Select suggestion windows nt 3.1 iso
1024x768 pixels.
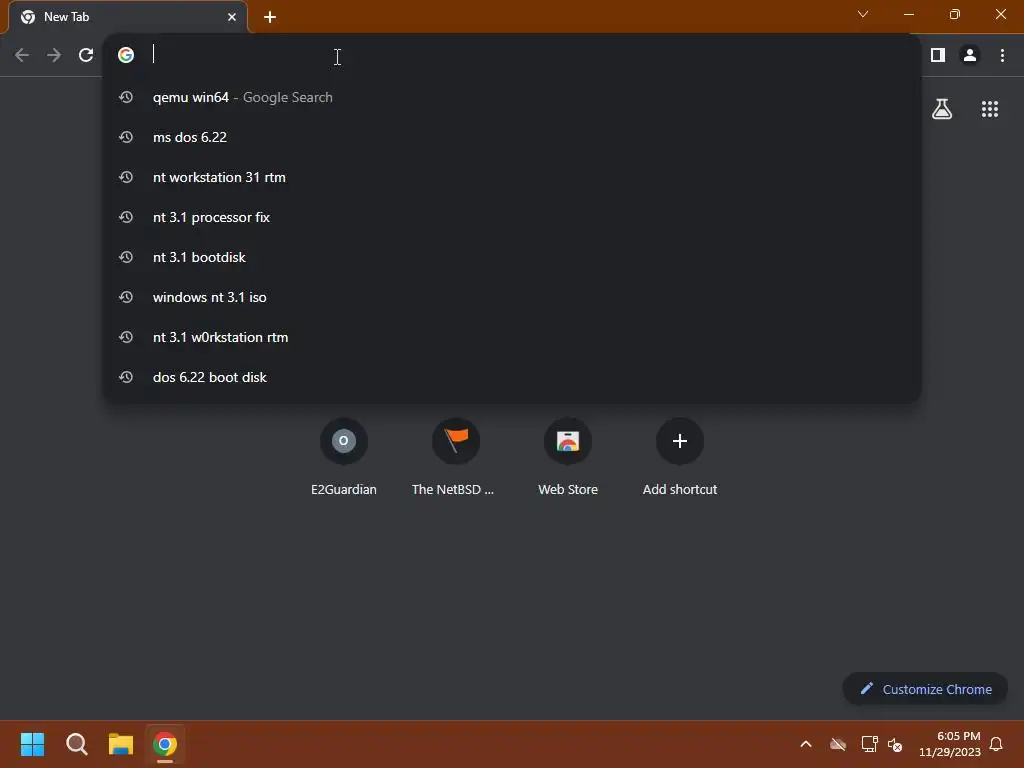pos(513,297)
